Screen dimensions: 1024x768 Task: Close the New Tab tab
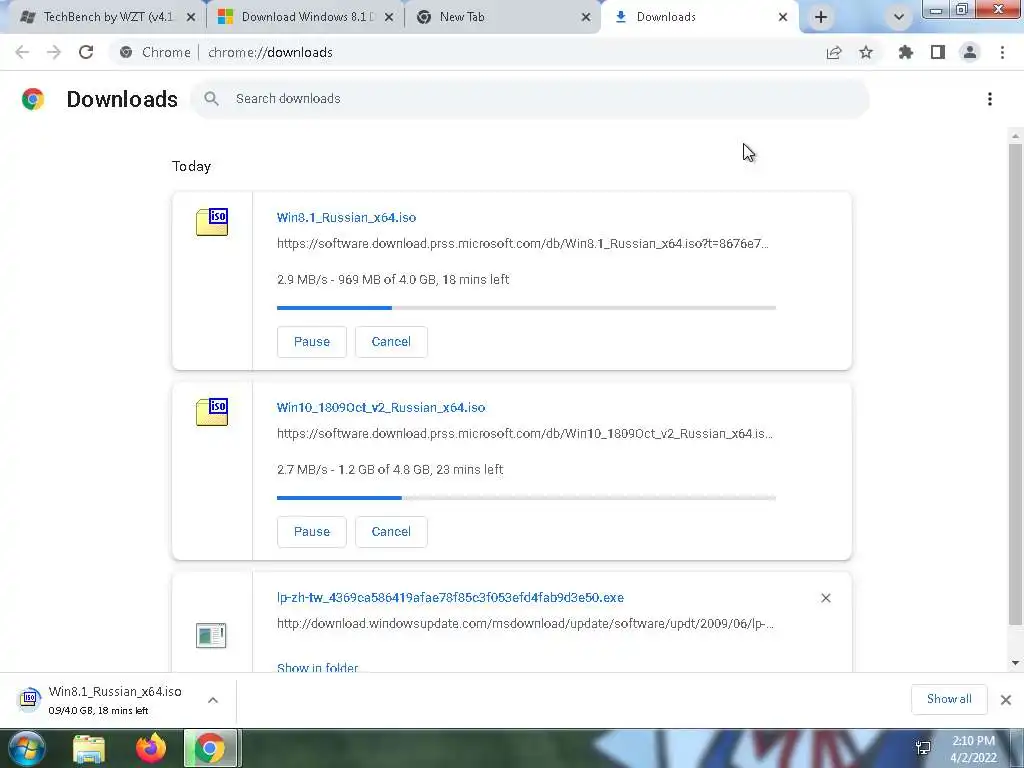[586, 17]
